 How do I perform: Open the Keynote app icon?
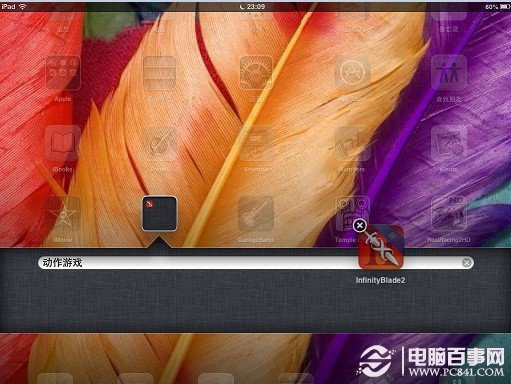tap(256, 143)
